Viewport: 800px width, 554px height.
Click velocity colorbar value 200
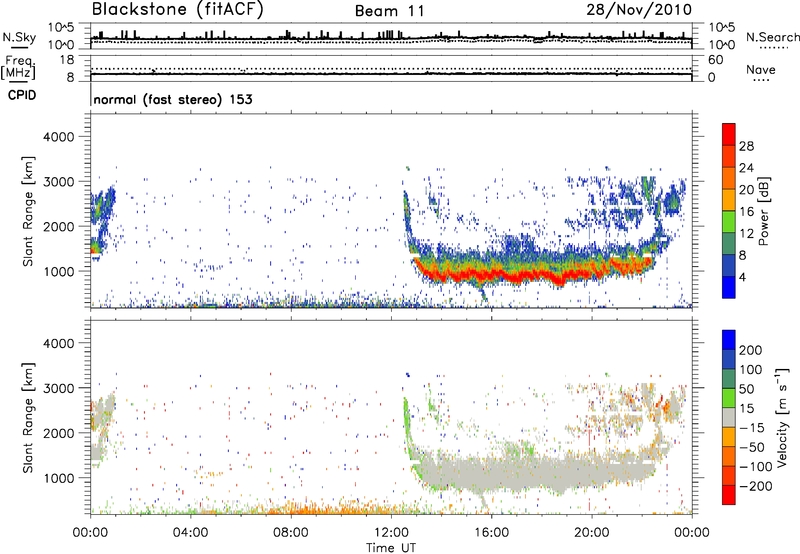[751, 350]
